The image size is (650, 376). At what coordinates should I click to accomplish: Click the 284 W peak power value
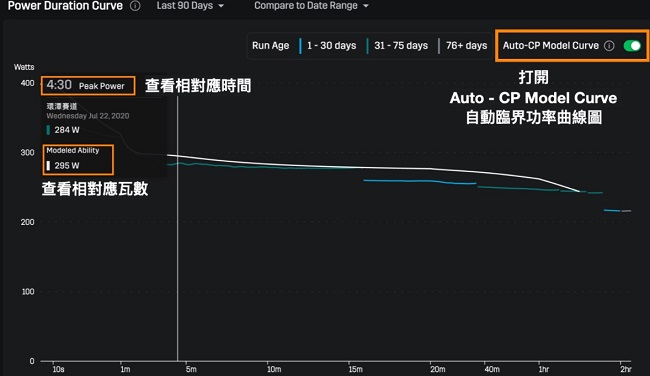67,130
